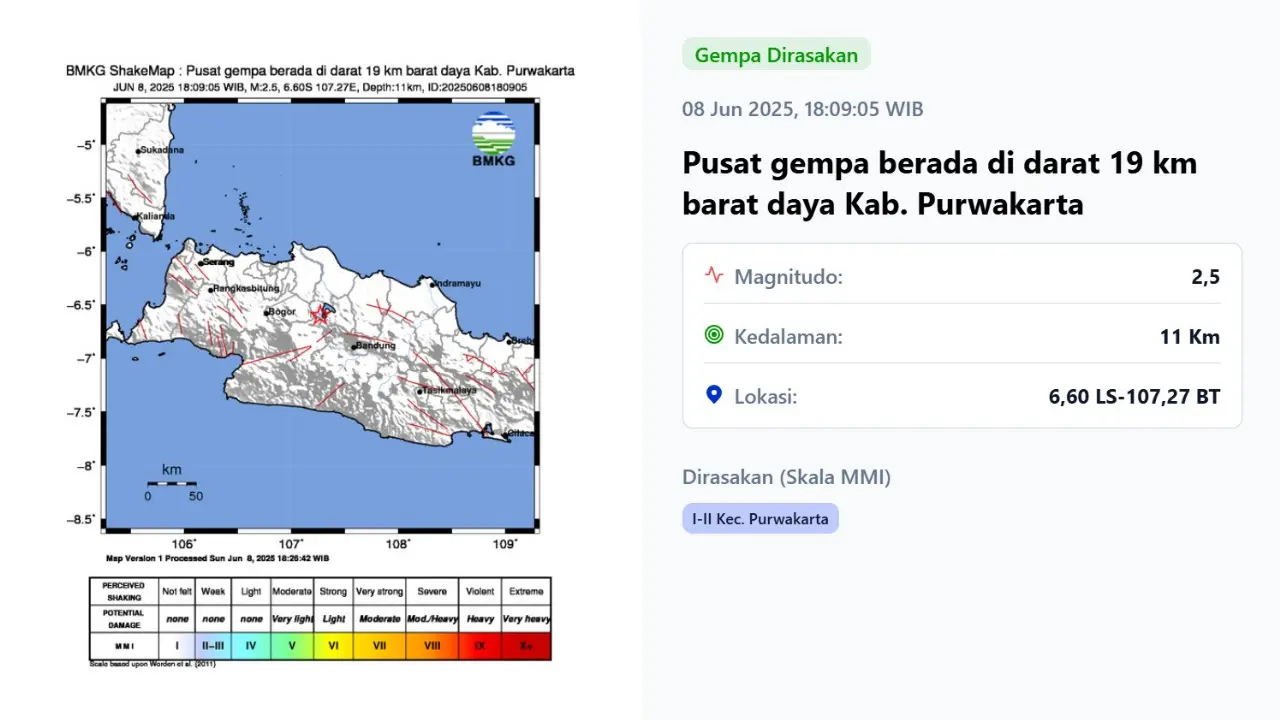
Task: Click the earthquake headline about Kab. Purwakarta
Action: click(940, 183)
